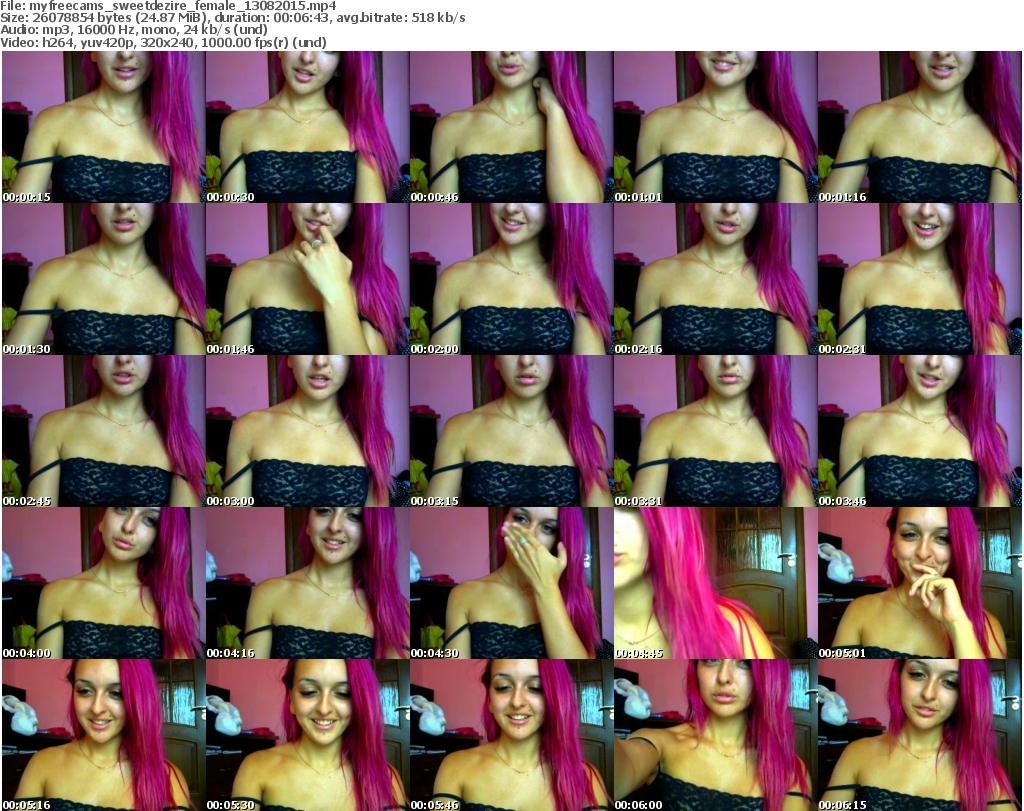
Task: Open the frame stamped 00:02:31
Action: [920, 279]
